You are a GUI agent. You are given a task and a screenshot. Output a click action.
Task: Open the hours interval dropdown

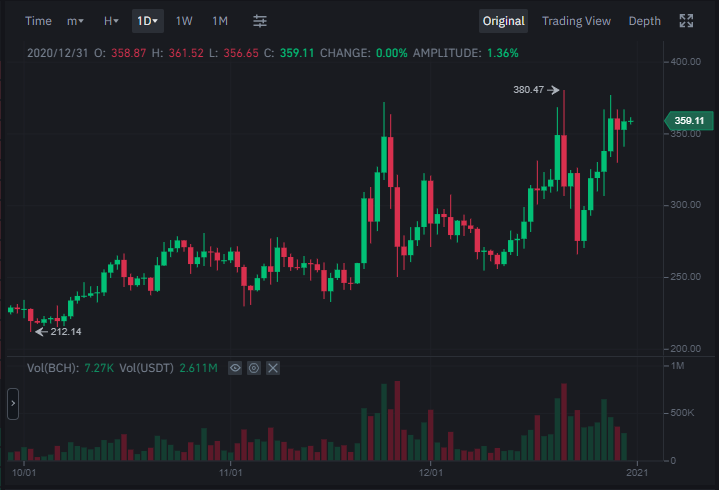pos(111,21)
